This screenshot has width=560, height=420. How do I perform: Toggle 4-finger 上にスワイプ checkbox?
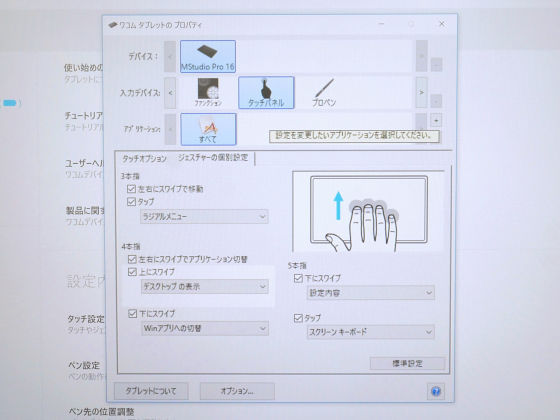coord(132,272)
